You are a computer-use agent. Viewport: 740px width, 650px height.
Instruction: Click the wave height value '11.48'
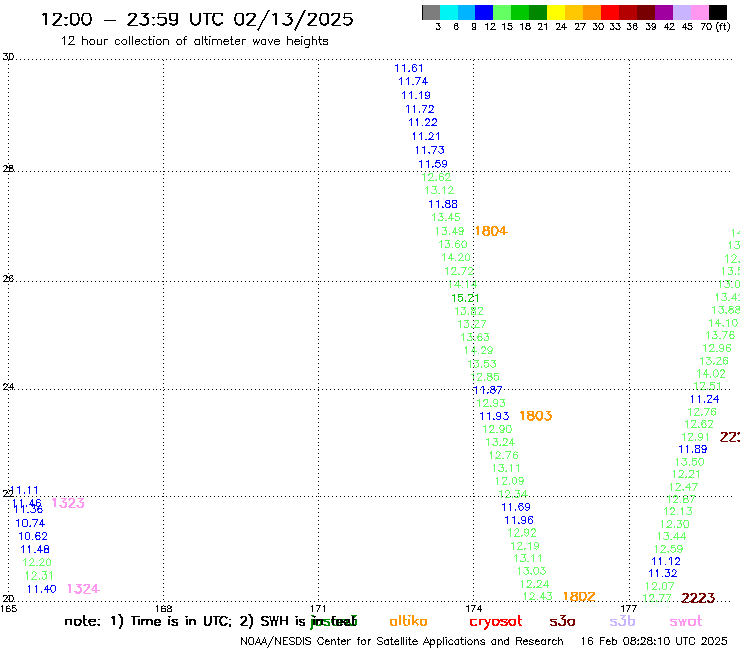pyautogui.click(x=35, y=549)
